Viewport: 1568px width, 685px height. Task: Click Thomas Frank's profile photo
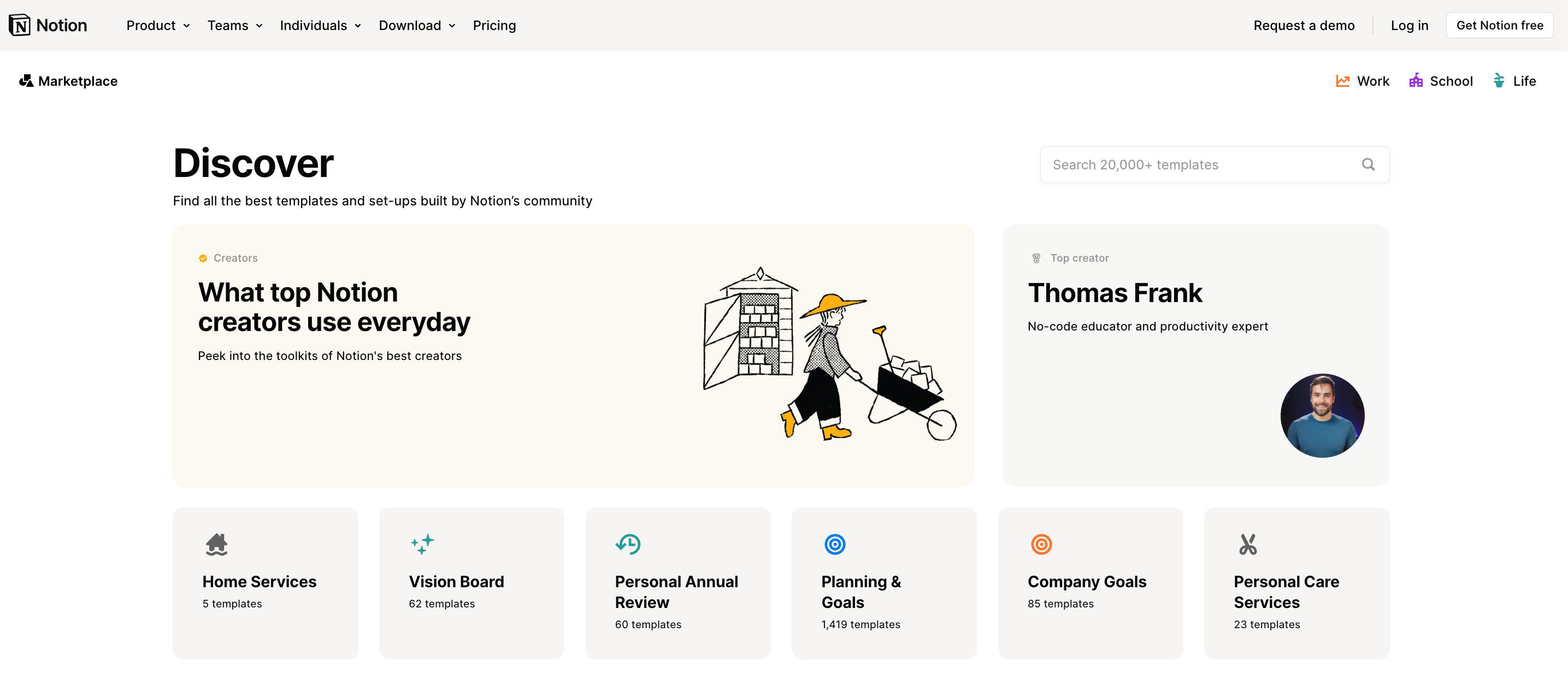(1322, 416)
